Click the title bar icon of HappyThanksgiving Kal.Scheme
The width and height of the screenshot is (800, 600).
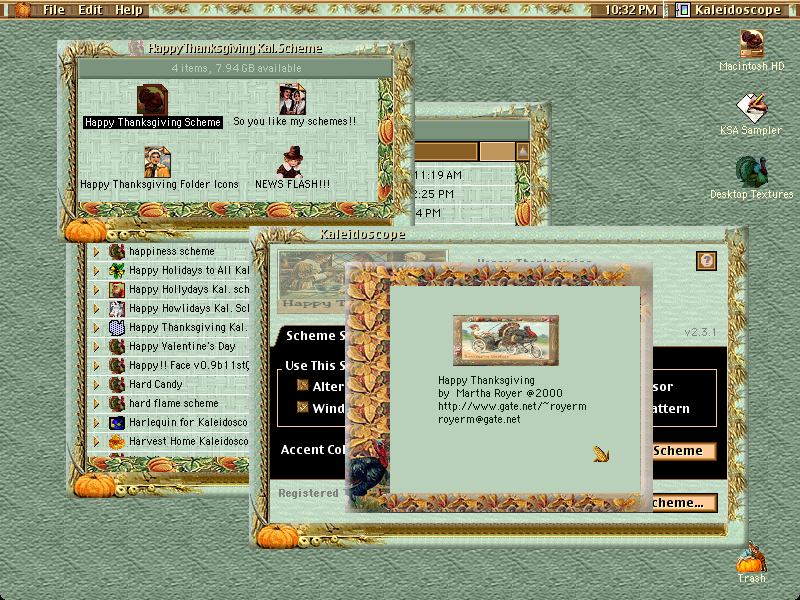136,48
